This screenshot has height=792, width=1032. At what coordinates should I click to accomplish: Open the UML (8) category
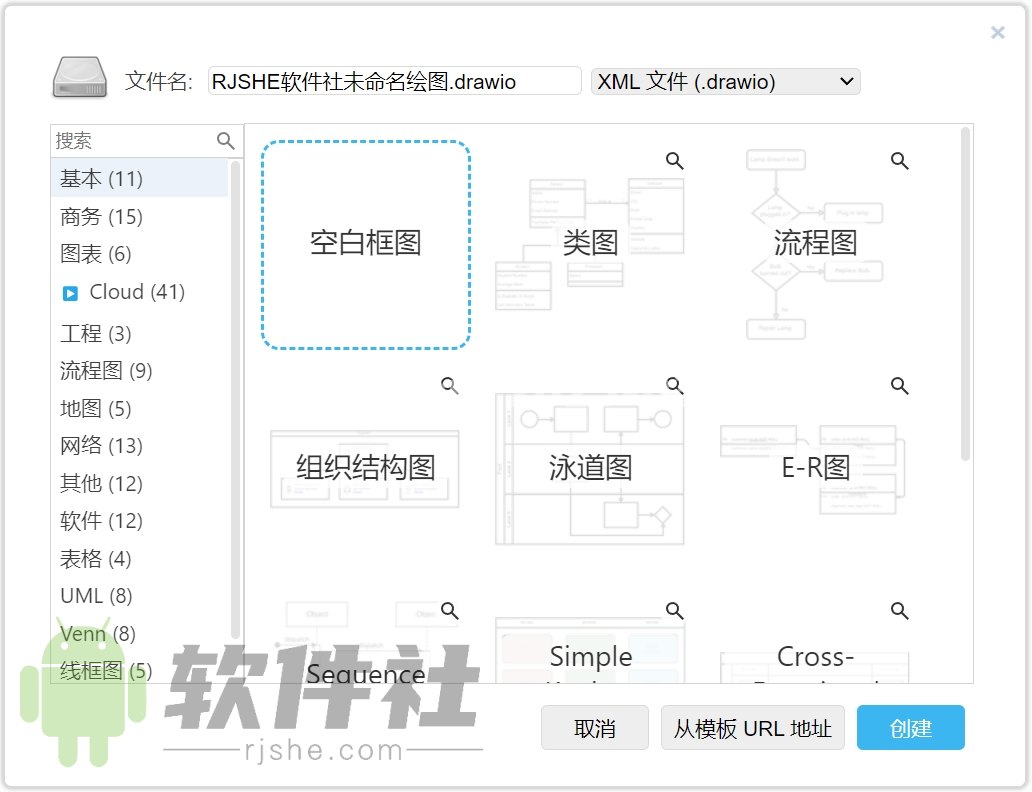[x=95, y=596]
